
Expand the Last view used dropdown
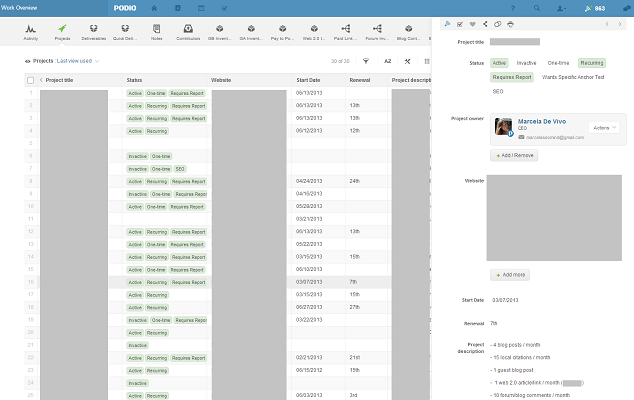[78, 61]
